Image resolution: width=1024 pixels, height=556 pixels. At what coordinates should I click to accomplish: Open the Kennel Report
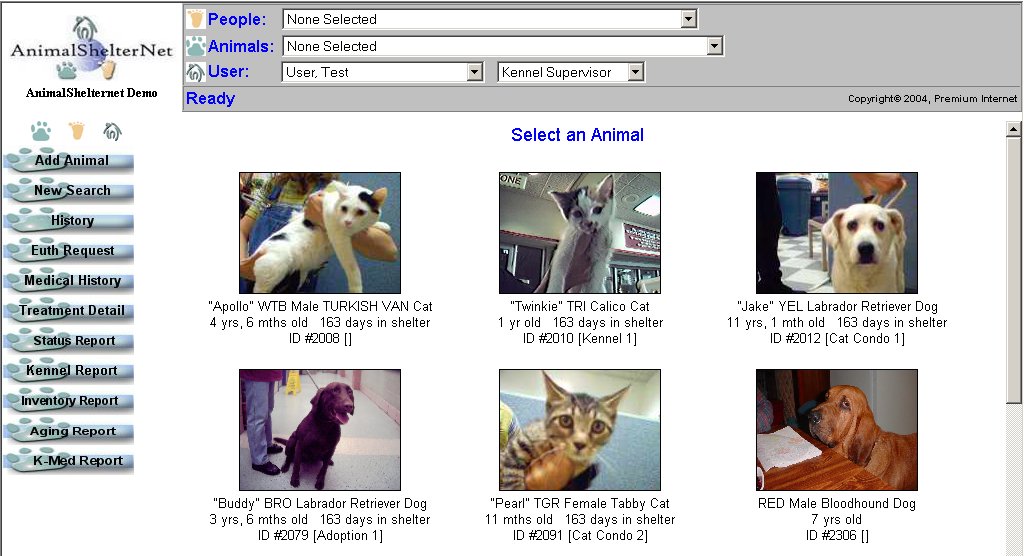click(71, 371)
